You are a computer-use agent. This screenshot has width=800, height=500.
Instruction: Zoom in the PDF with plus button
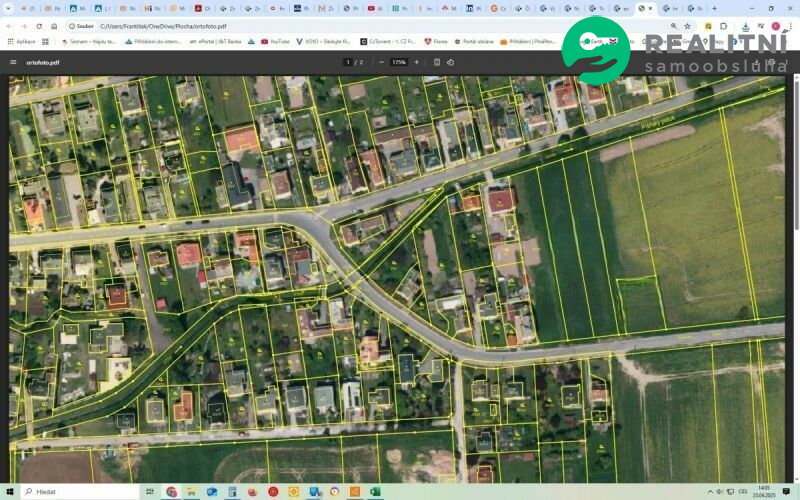pos(417,62)
